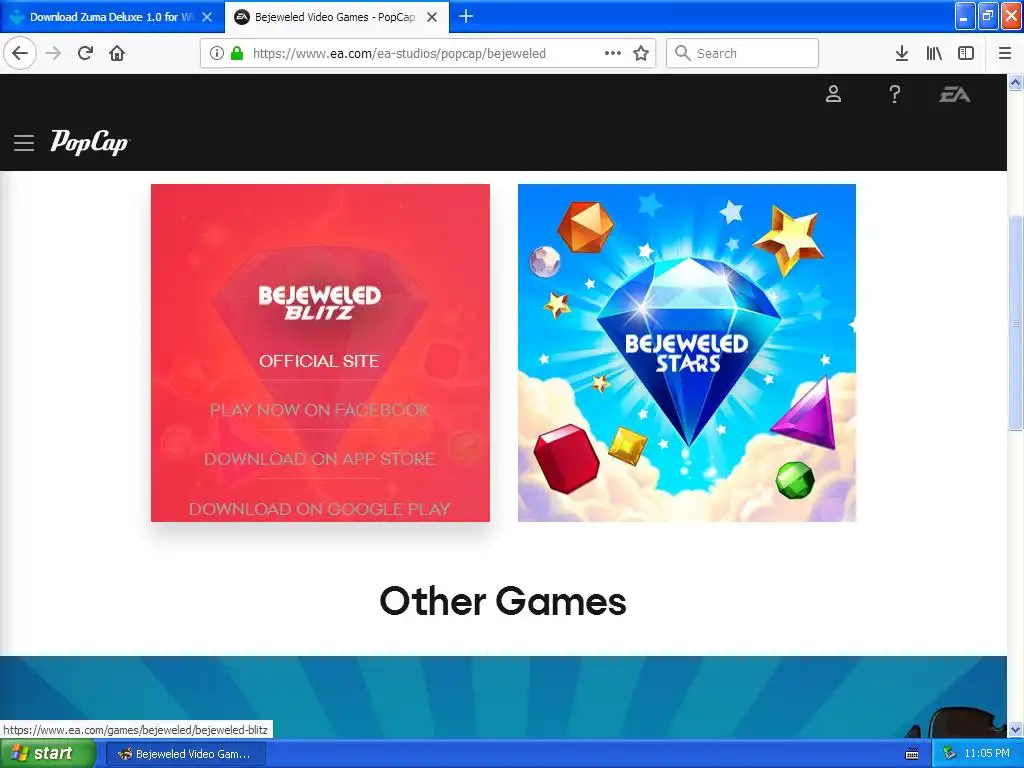Click the green secure padlock icon

(237, 53)
